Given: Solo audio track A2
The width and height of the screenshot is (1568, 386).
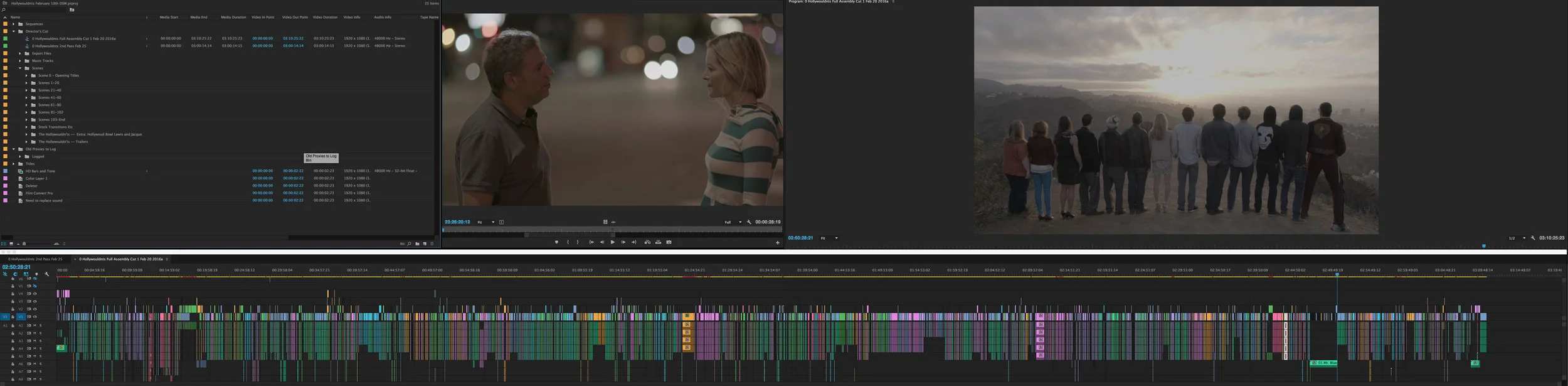Looking at the screenshot, I should coord(41,333).
